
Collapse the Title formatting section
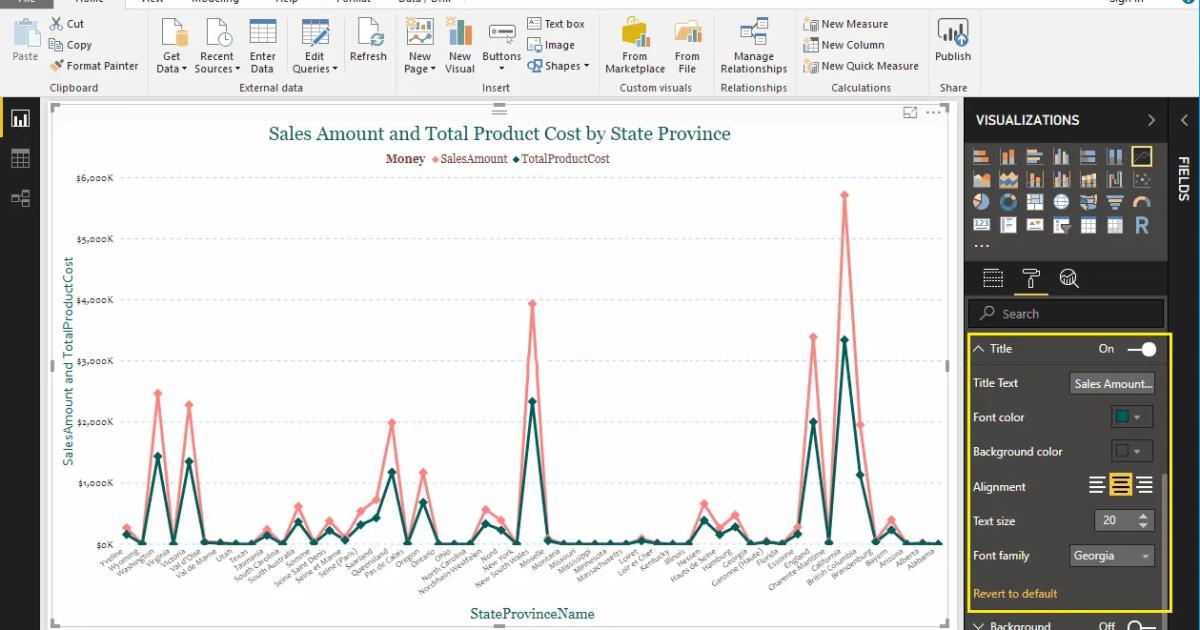979,348
